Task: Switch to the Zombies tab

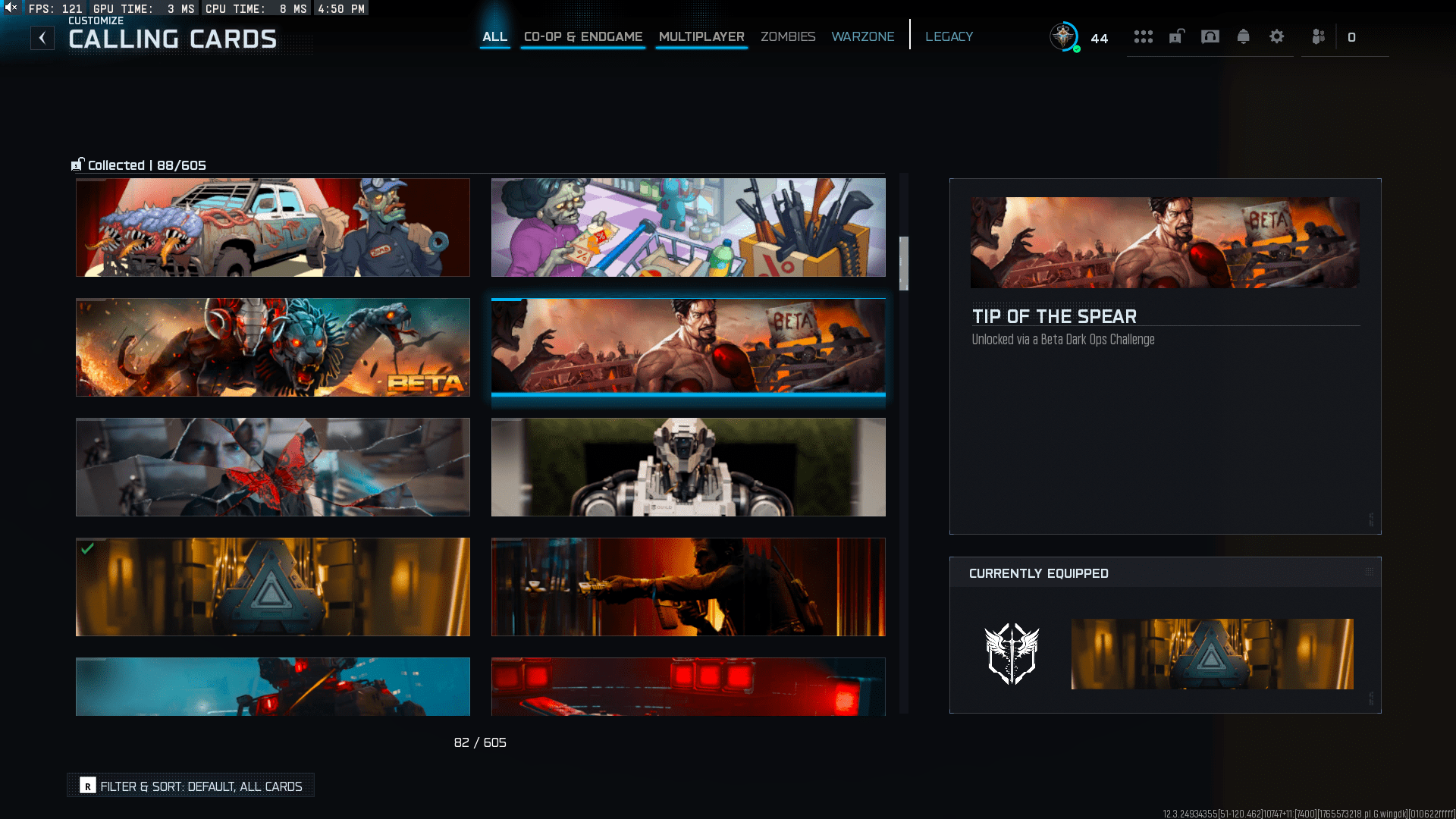Action: click(788, 36)
